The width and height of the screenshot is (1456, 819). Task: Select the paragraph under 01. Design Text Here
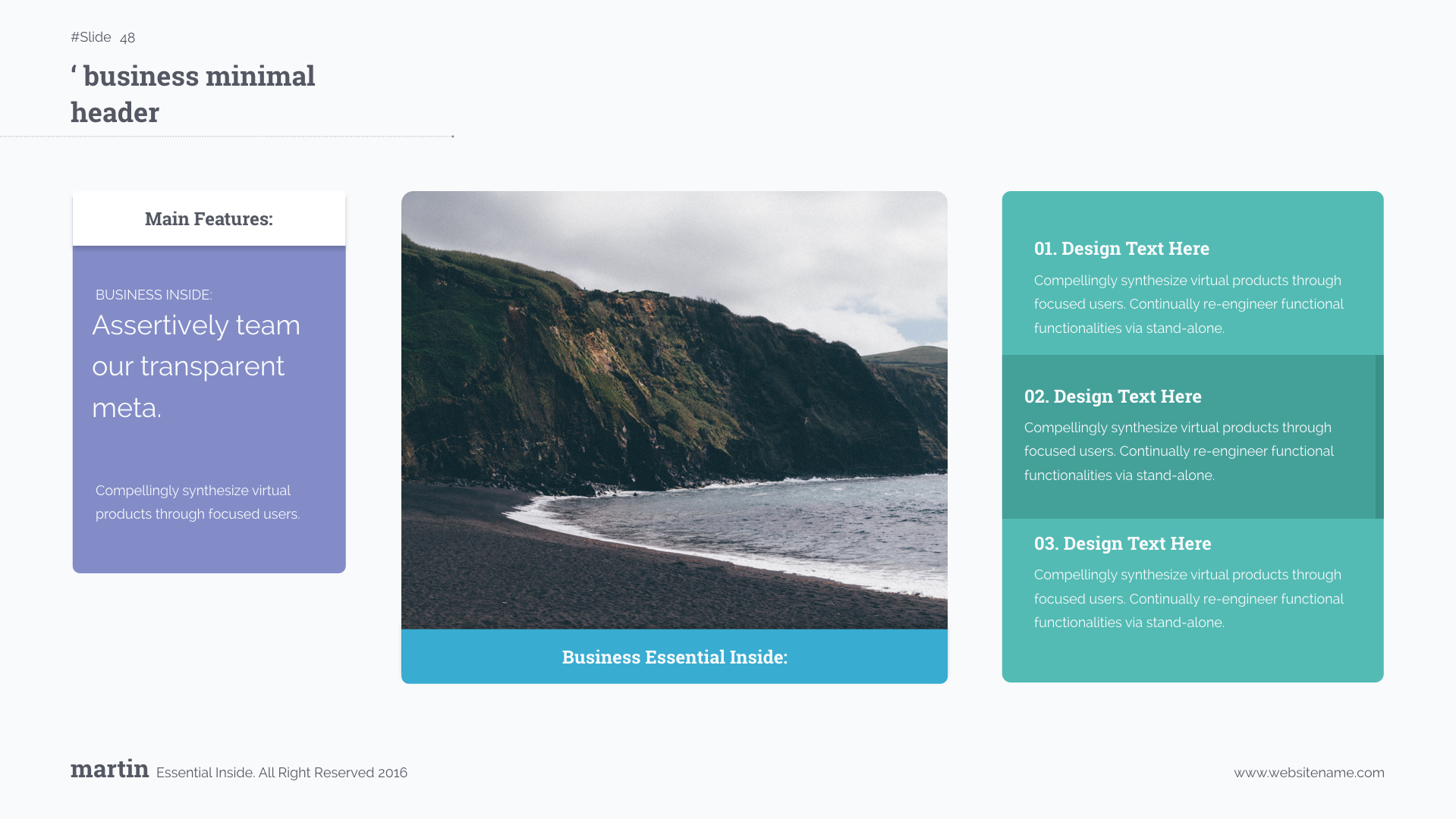1188,303
